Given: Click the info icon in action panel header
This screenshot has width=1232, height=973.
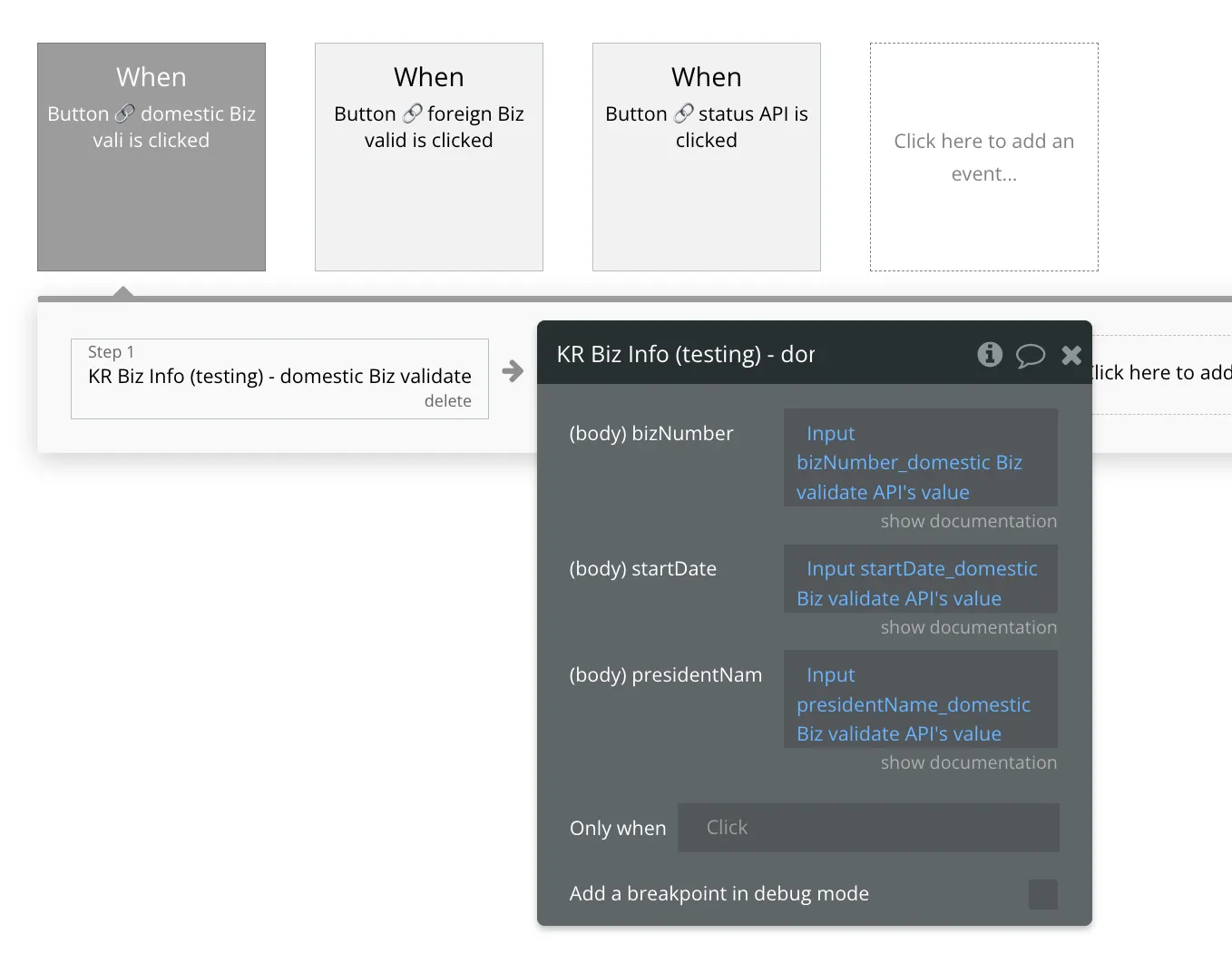Looking at the screenshot, I should click(990, 354).
